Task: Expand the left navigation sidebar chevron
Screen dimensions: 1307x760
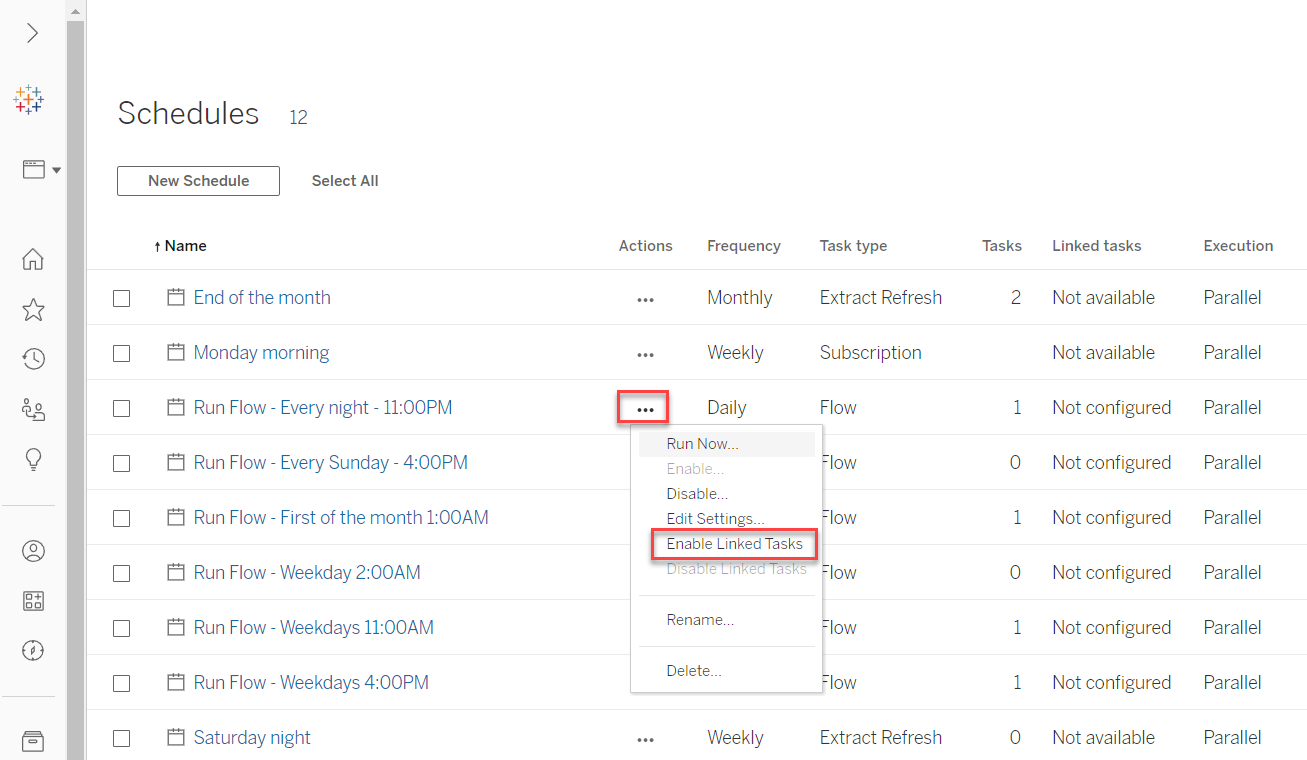Action: 33,33
